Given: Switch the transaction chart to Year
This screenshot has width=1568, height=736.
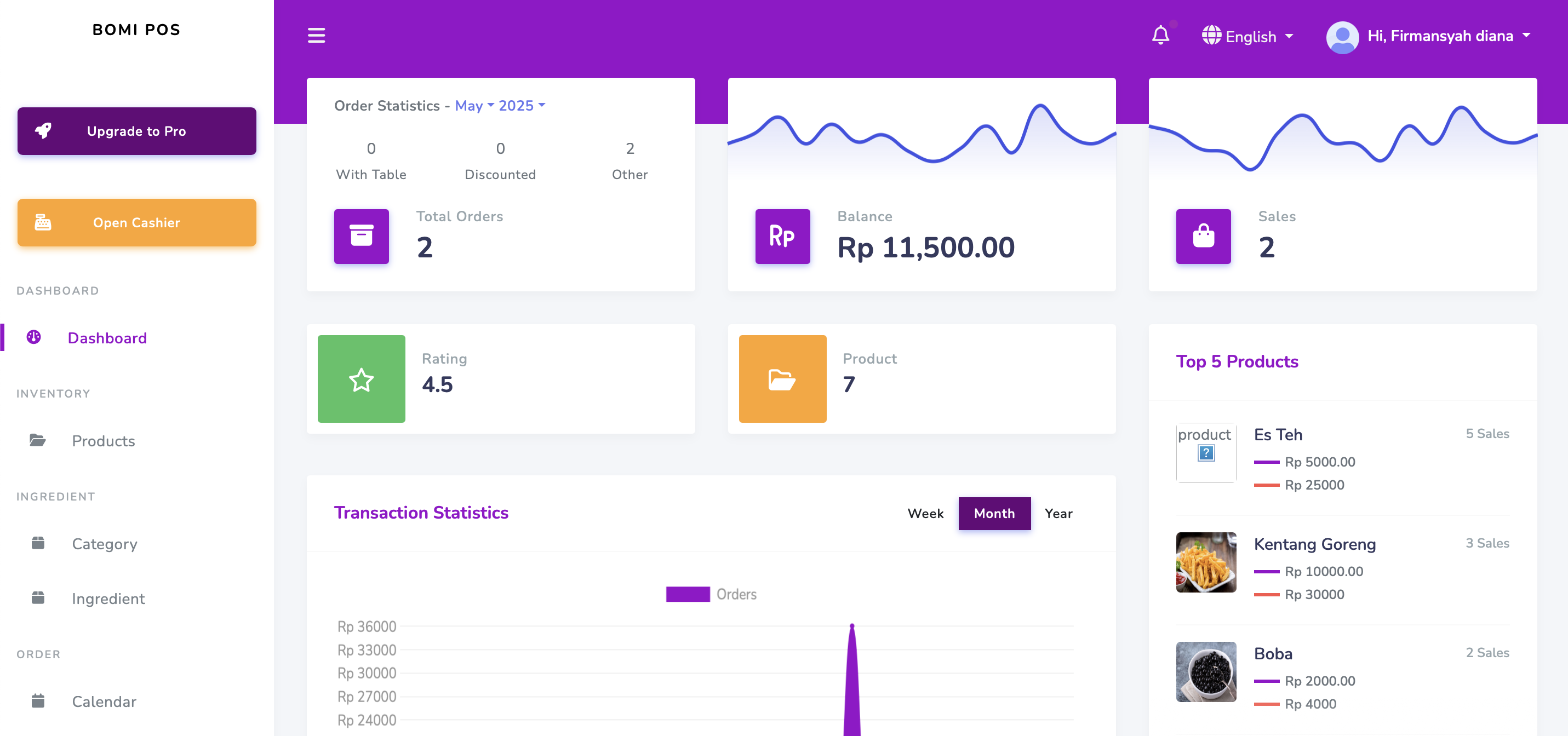Looking at the screenshot, I should [x=1058, y=513].
